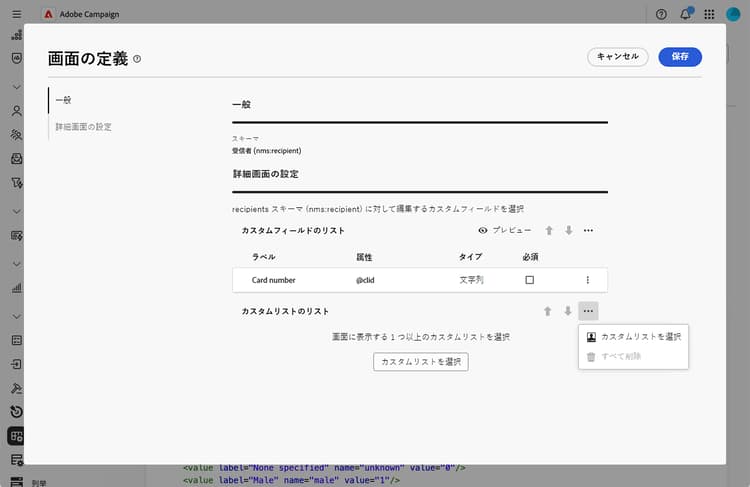Image resolution: width=750 pixels, height=487 pixels.
Task: Open the user profile avatar
Action: pos(733,14)
